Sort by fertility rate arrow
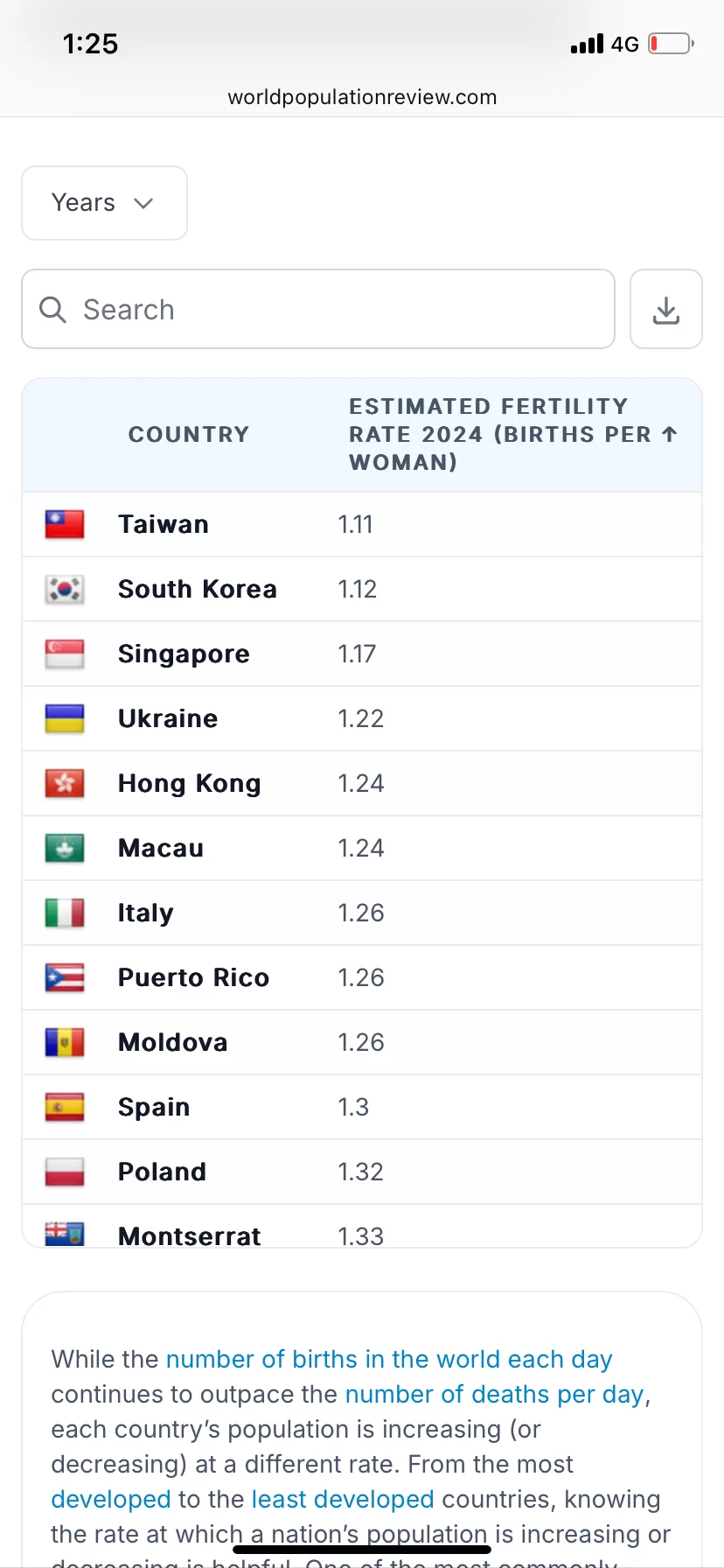The width and height of the screenshot is (724, 1568). (x=670, y=434)
